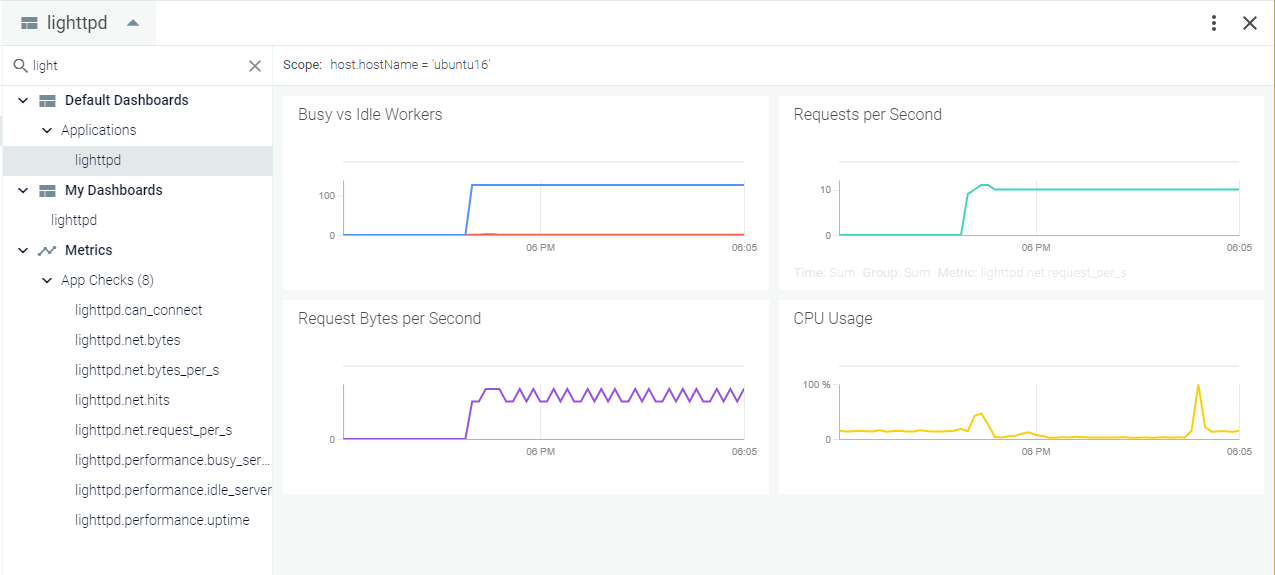Click the Metrics line-chart icon
The height and width of the screenshot is (575, 1275).
click(x=47, y=250)
